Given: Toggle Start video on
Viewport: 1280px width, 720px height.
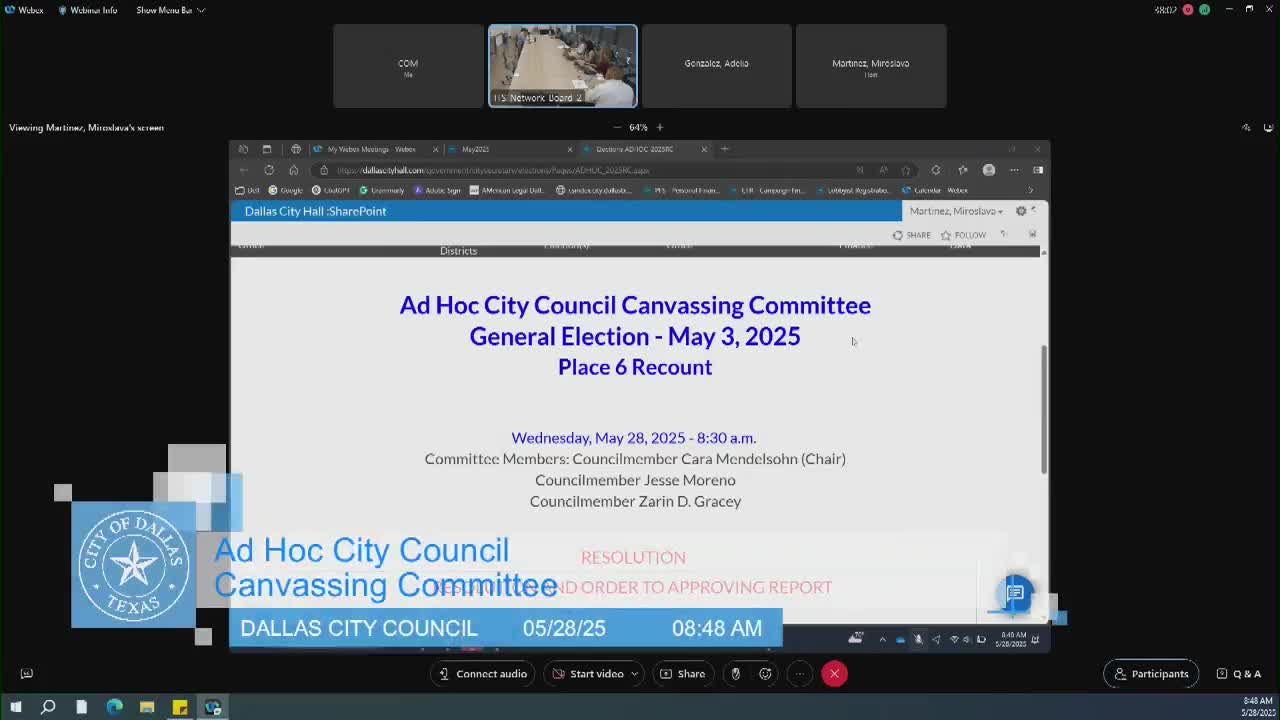Looking at the screenshot, I should [590, 674].
